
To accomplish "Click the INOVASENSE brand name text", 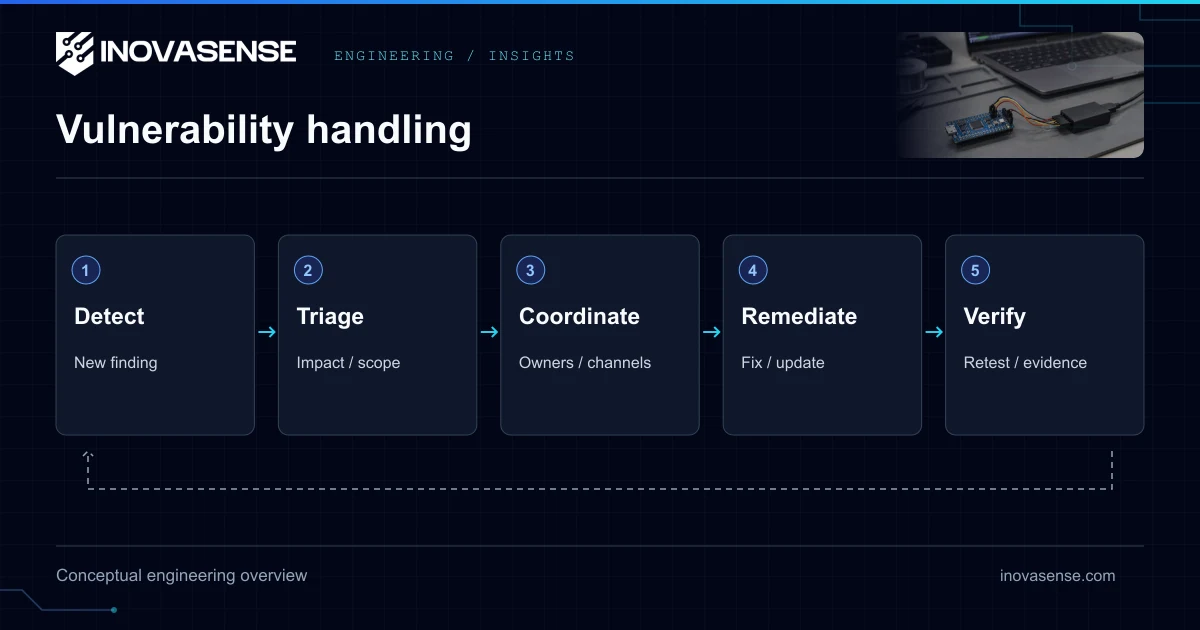I will [199, 51].
